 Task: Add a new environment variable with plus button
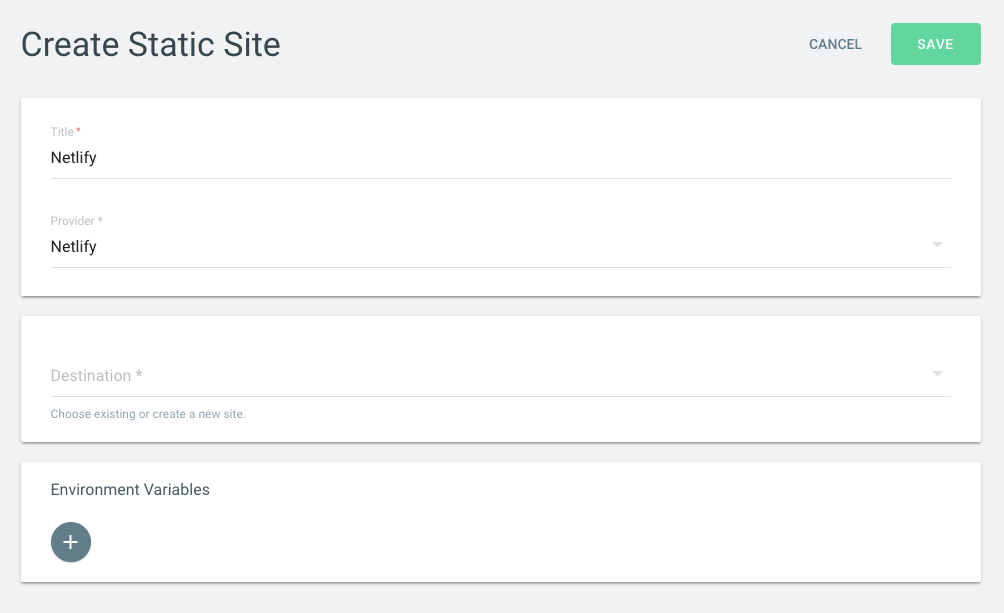point(70,542)
